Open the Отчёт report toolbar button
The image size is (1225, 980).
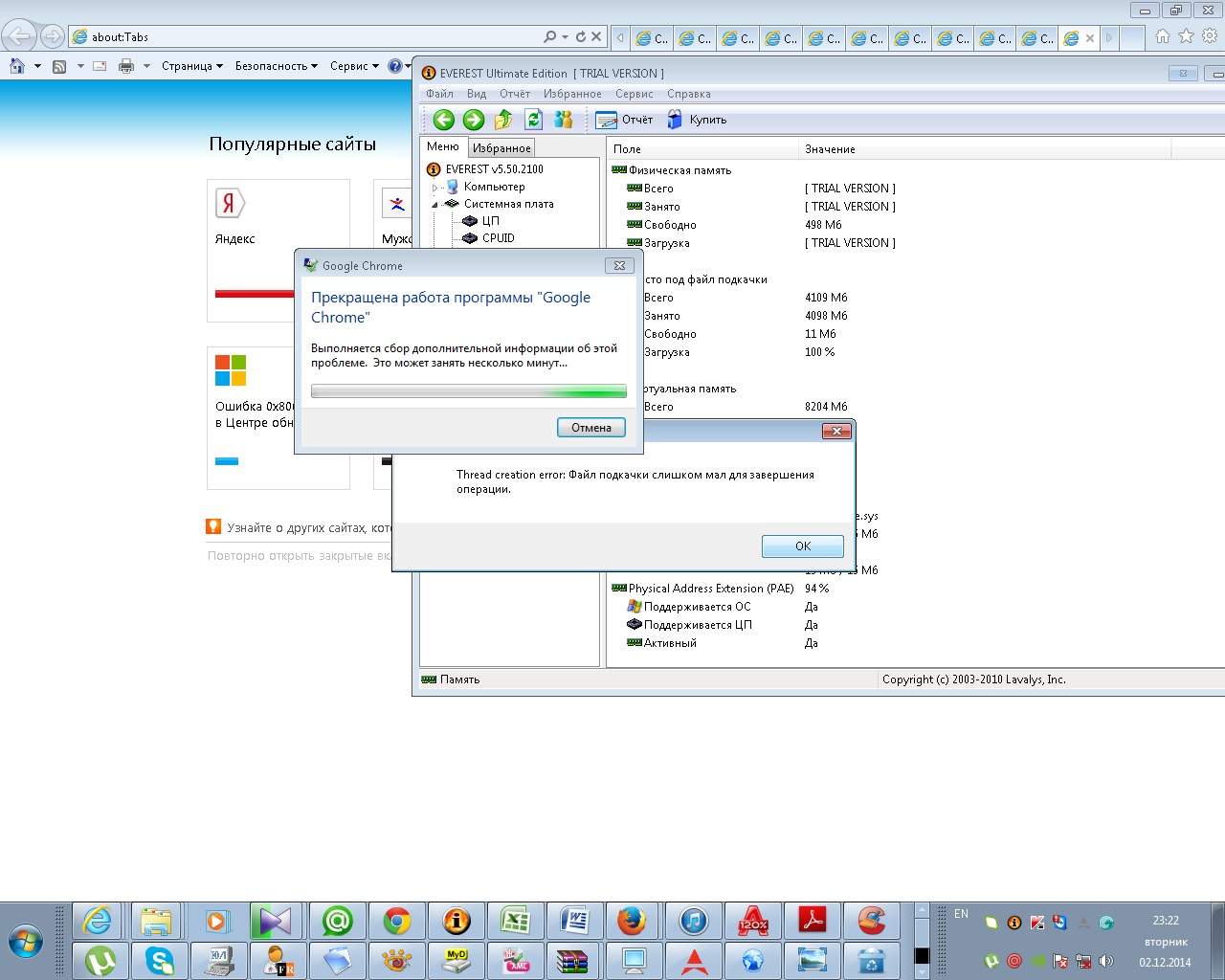pos(624,120)
